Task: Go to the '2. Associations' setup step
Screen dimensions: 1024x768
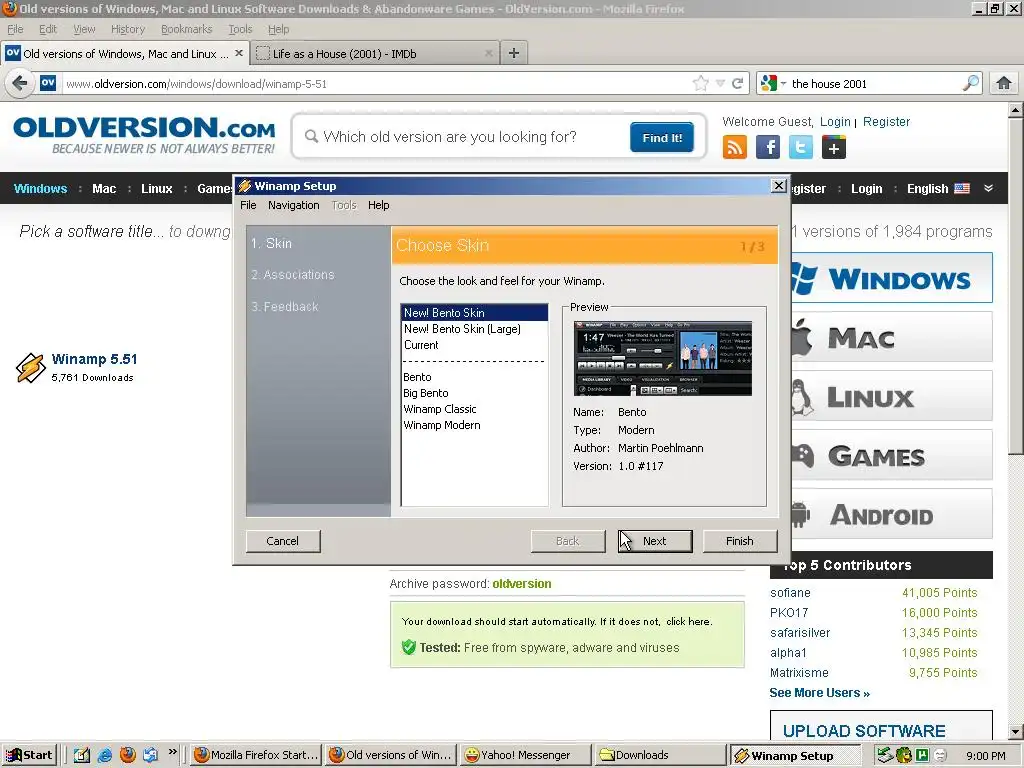Action: pos(293,275)
